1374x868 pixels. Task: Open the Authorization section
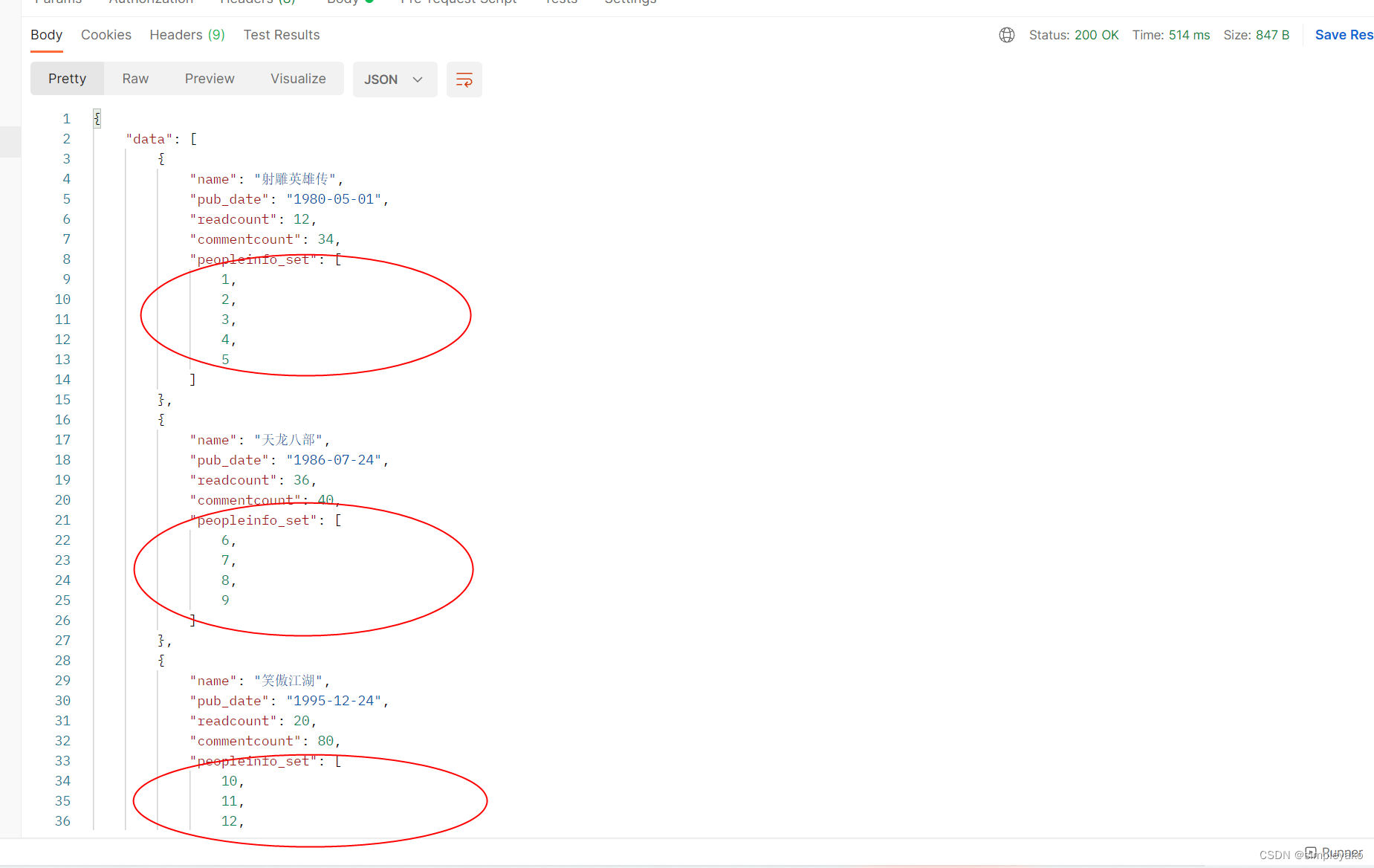click(151, 2)
